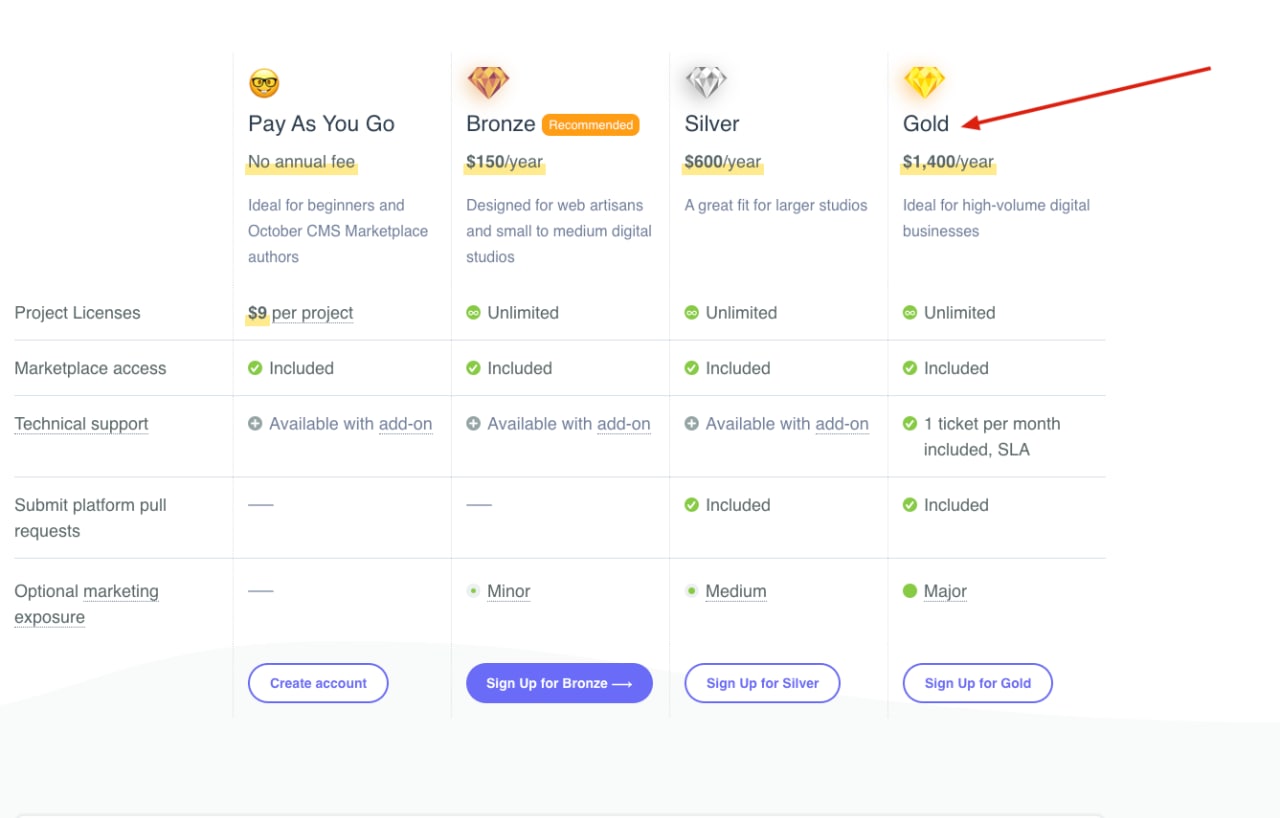Viewport: 1280px width, 818px height.
Task: Click the nerd face emoji above Pay As You Go
Action: tap(264, 83)
